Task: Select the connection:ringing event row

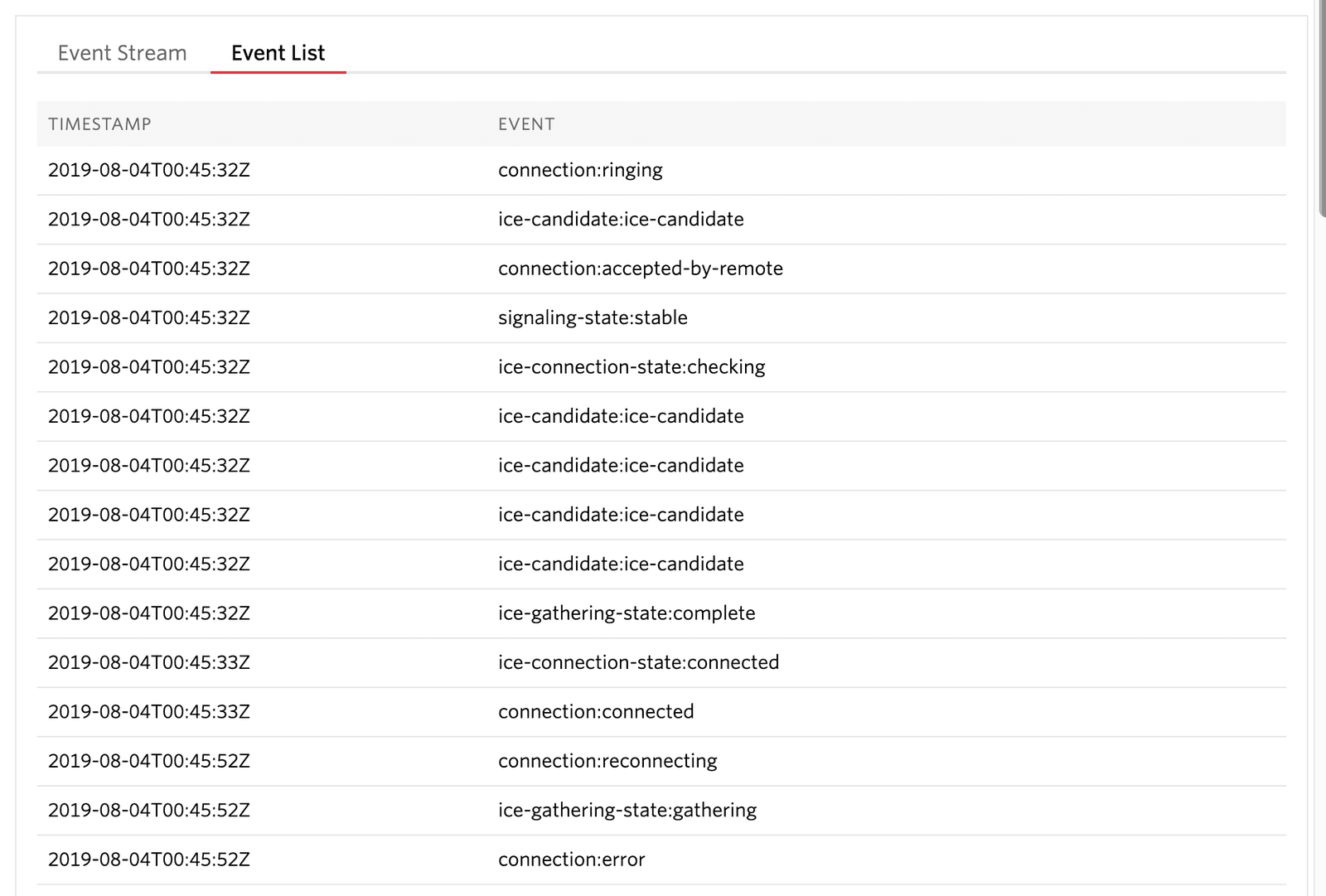Action: pyautogui.click(x=580, y=170)
